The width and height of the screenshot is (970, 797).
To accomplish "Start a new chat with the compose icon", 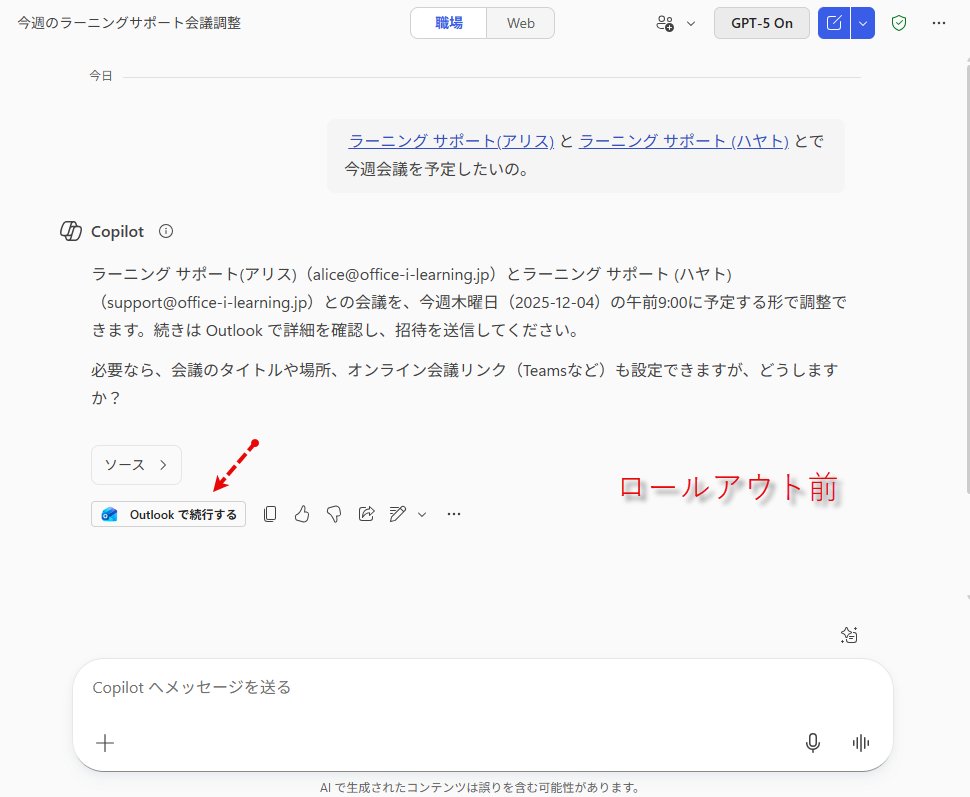I will click(836, 22).
